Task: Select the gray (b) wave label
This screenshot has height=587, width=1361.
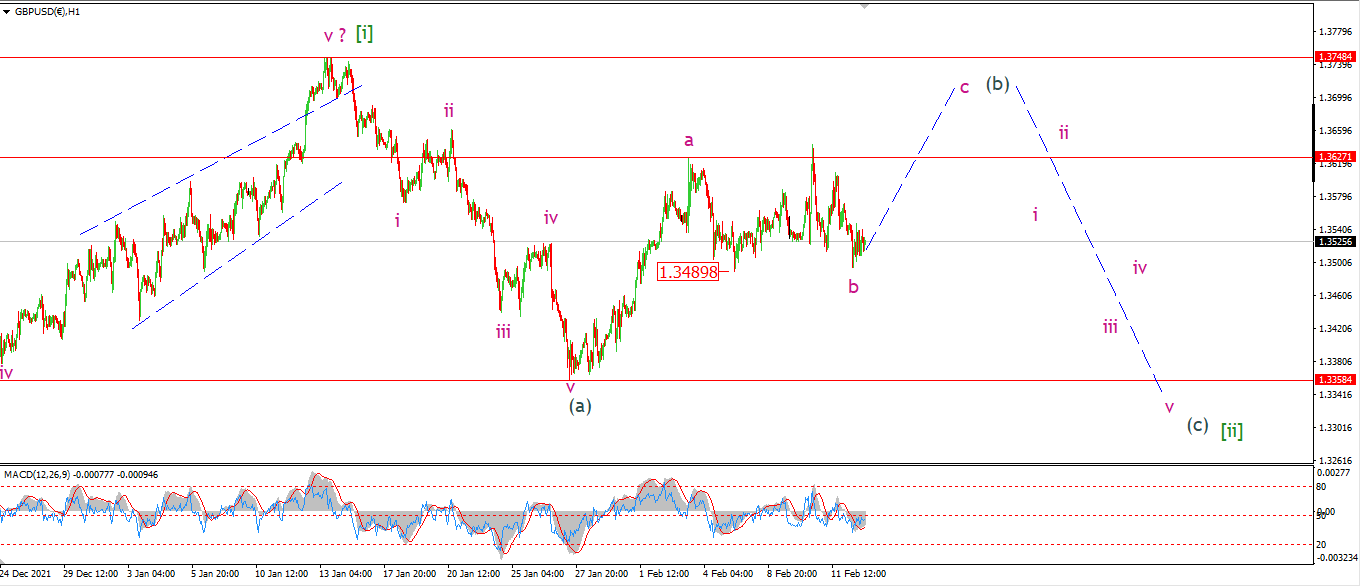Action: coord(997,83)
